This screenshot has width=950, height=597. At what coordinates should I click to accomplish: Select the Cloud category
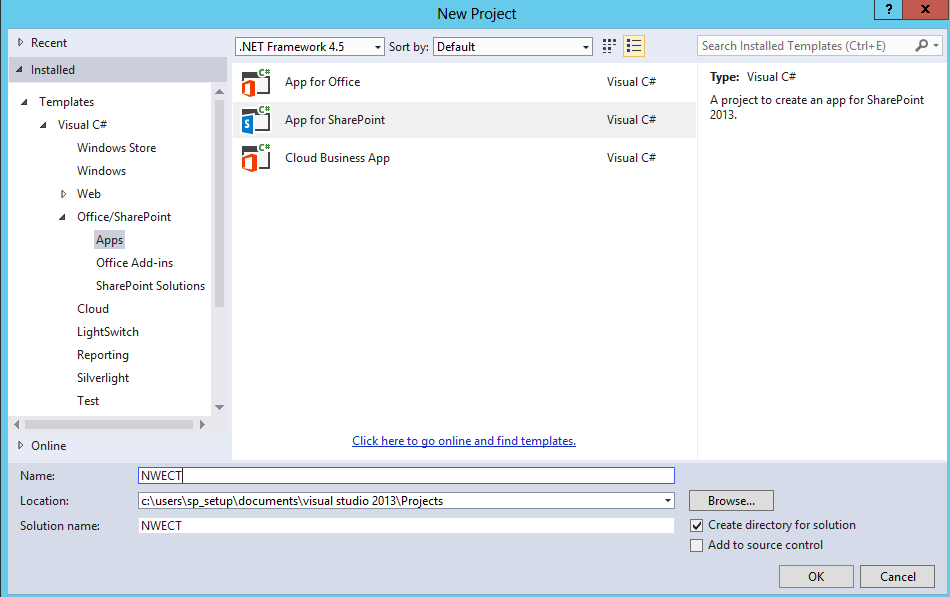[x=93, y=309]
